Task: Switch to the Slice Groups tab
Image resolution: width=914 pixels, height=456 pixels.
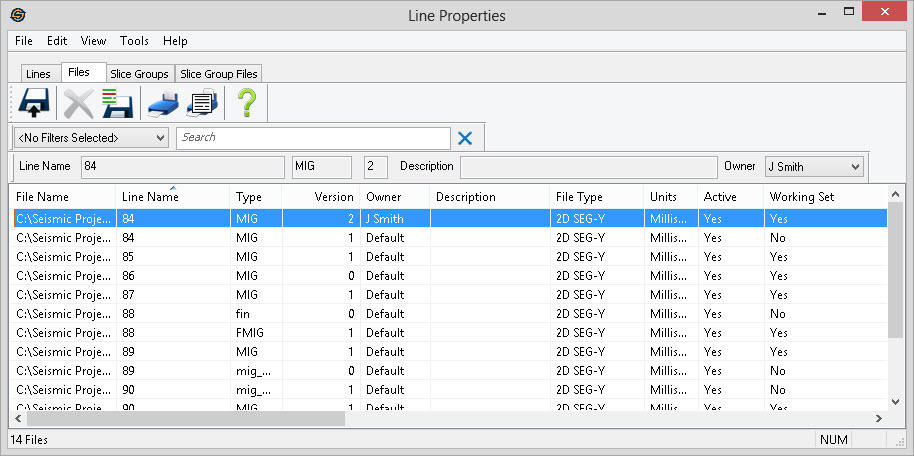Action: point(139,74)
